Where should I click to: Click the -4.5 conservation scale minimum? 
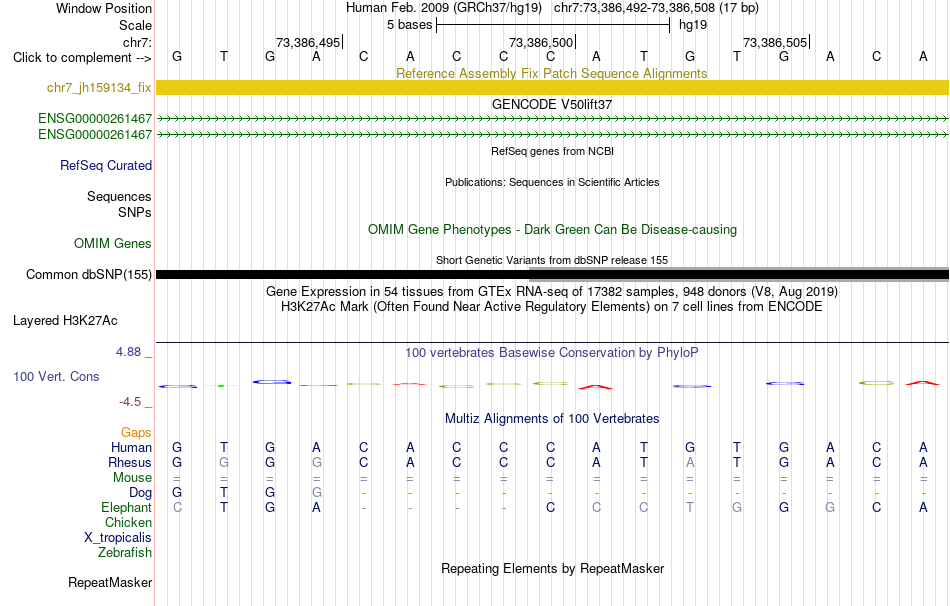pos(130,402)
